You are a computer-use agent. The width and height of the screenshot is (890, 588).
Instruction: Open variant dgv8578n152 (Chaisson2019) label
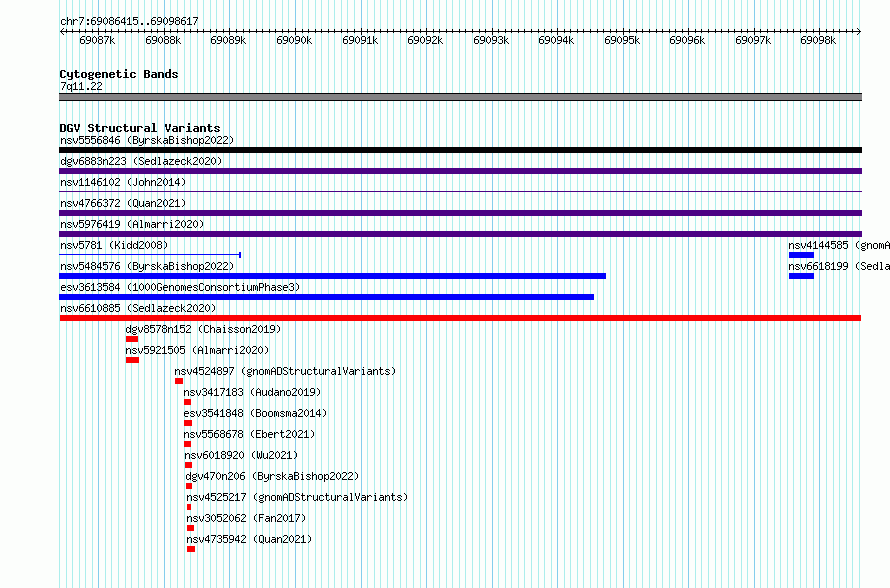click(x=203, y=329)
